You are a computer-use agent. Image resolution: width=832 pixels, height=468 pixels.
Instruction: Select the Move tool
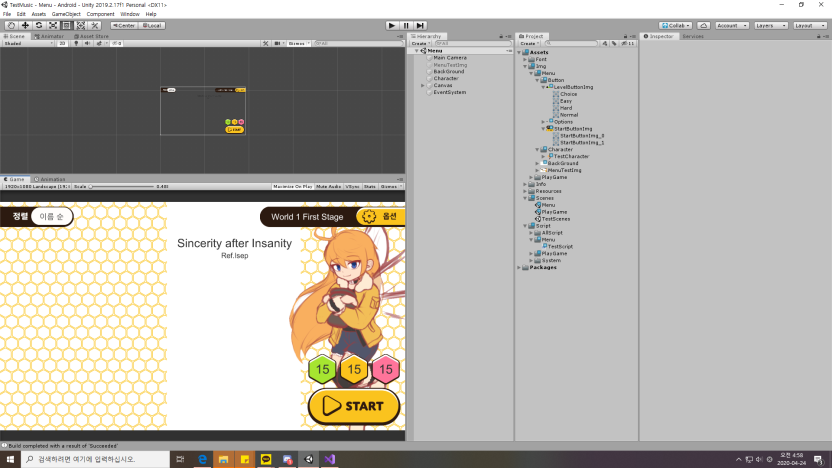[x=25, y=25]
